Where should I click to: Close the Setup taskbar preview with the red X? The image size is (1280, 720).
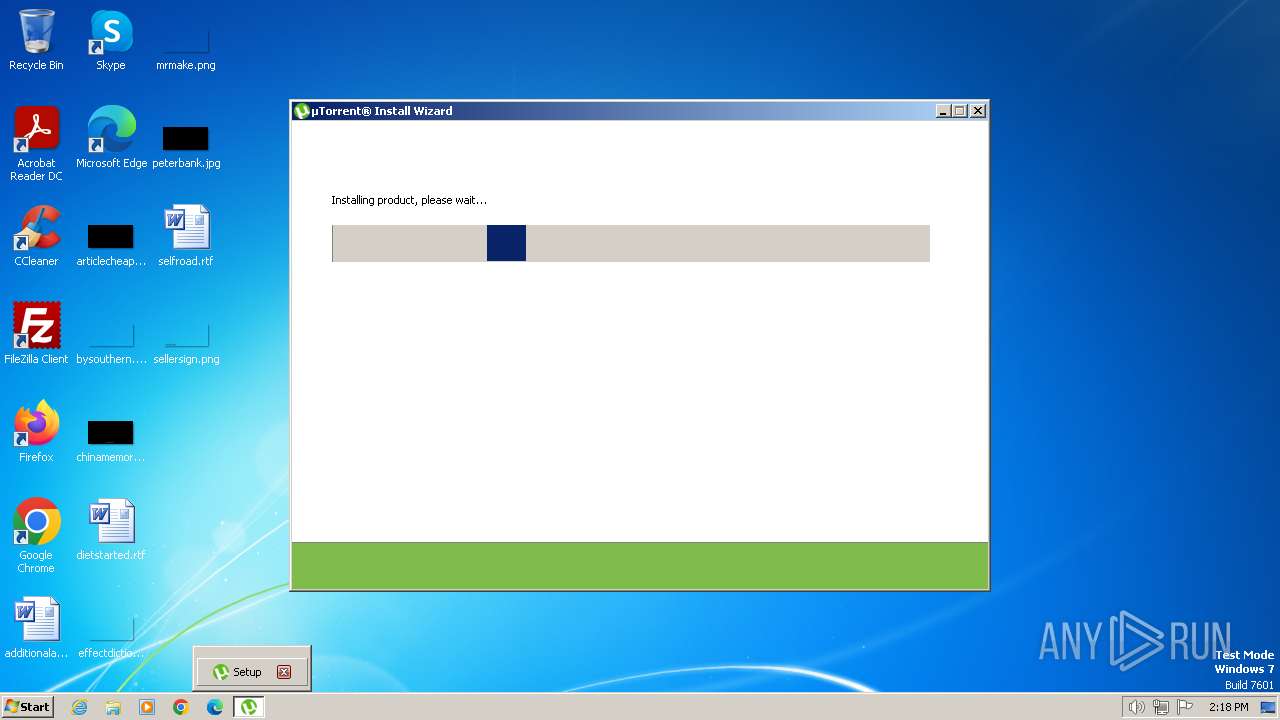click(x=284, y=672)
